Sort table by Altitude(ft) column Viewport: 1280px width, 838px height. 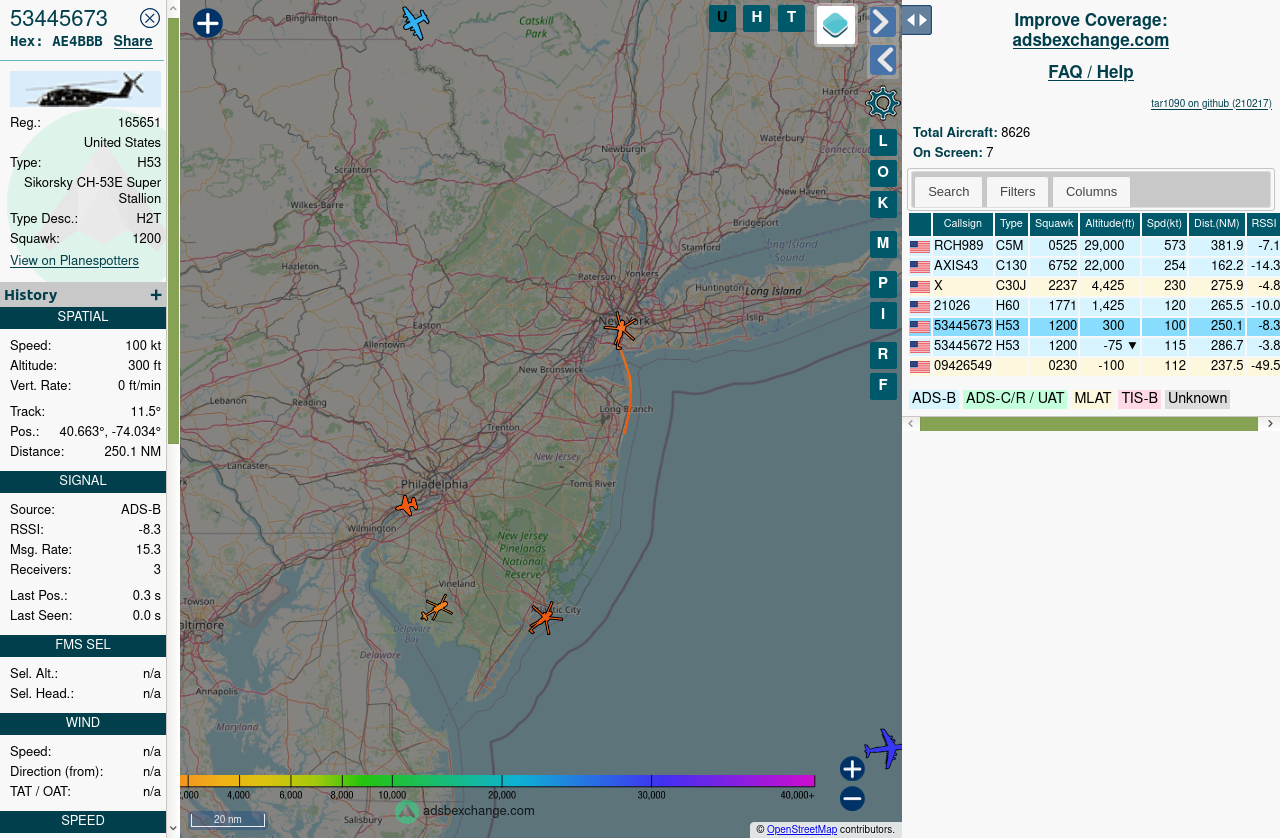click(x=1110, y=224)
